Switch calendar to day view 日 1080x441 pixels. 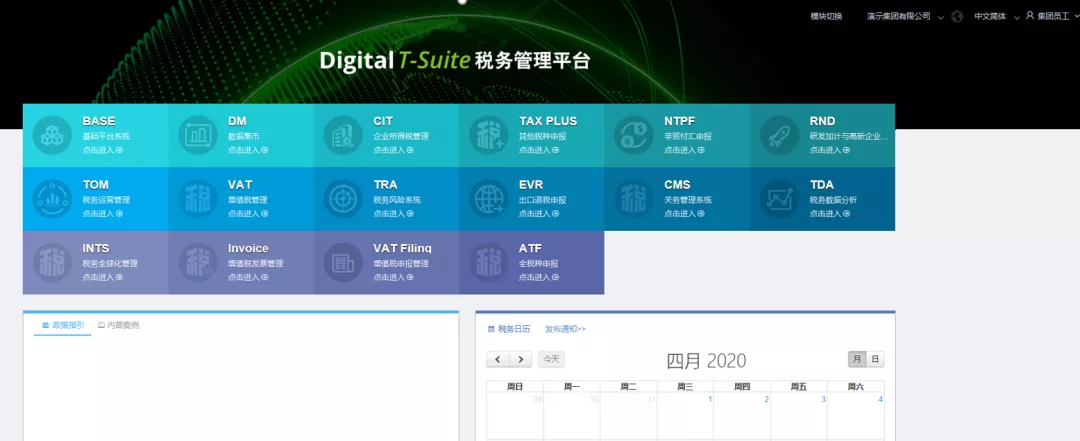pyautogui.click(x=875, y=359)
